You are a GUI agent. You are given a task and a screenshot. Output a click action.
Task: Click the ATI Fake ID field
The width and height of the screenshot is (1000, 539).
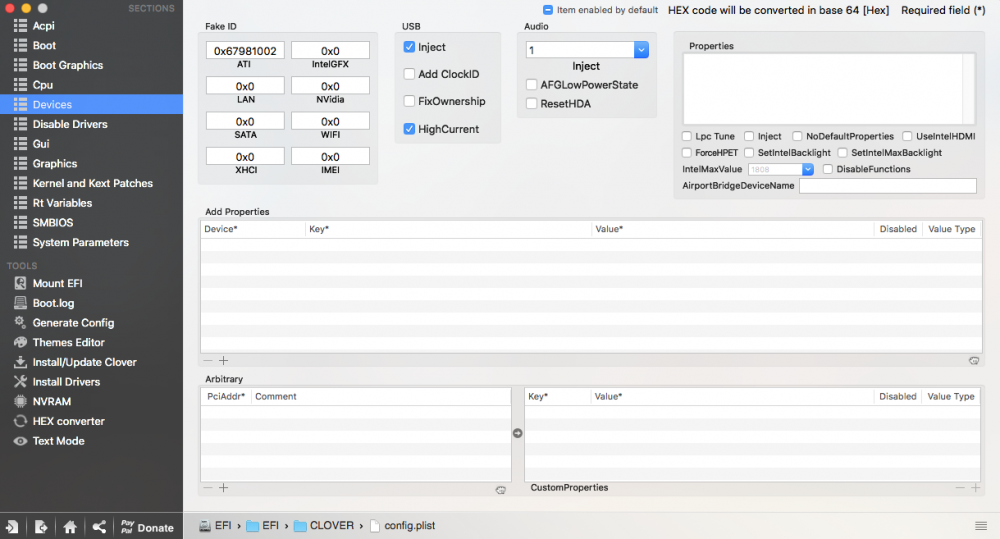coord(245,50)
